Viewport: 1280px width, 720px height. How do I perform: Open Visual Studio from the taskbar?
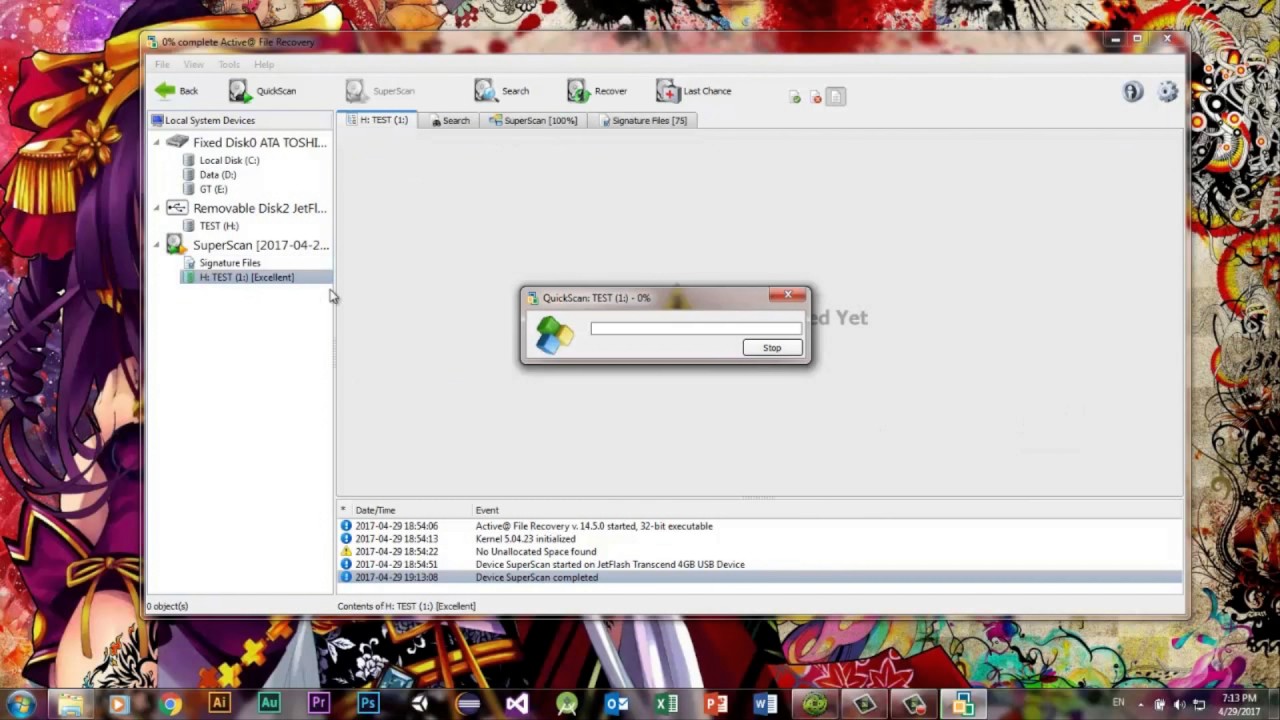point(517,704)
